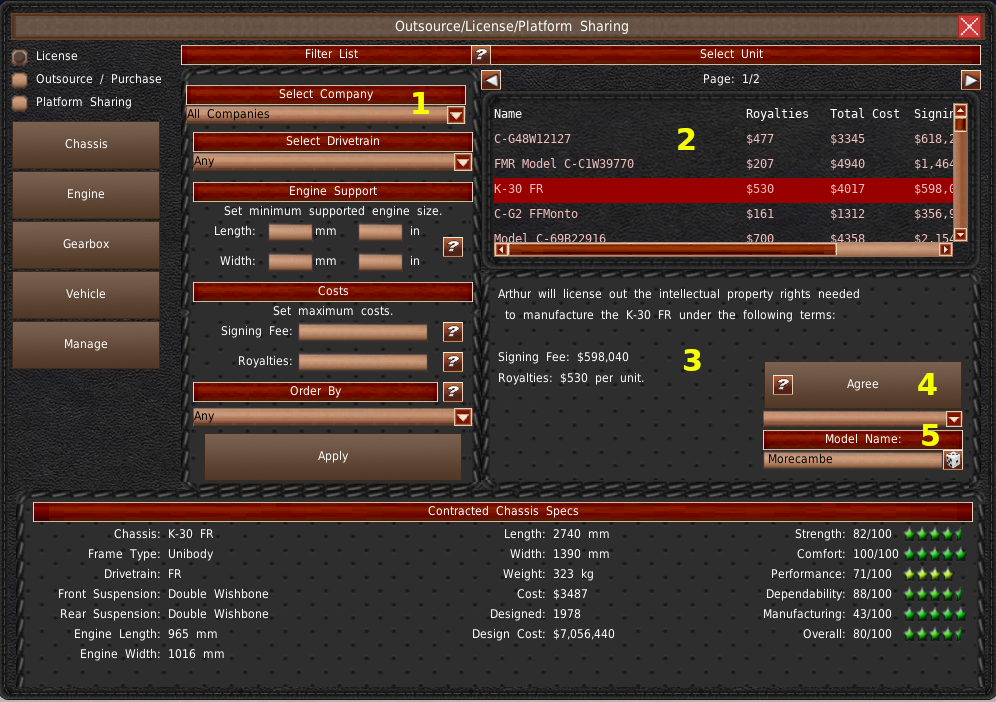Go to previous page of units
Screen dimensions: 996x702
coord(491,80)
